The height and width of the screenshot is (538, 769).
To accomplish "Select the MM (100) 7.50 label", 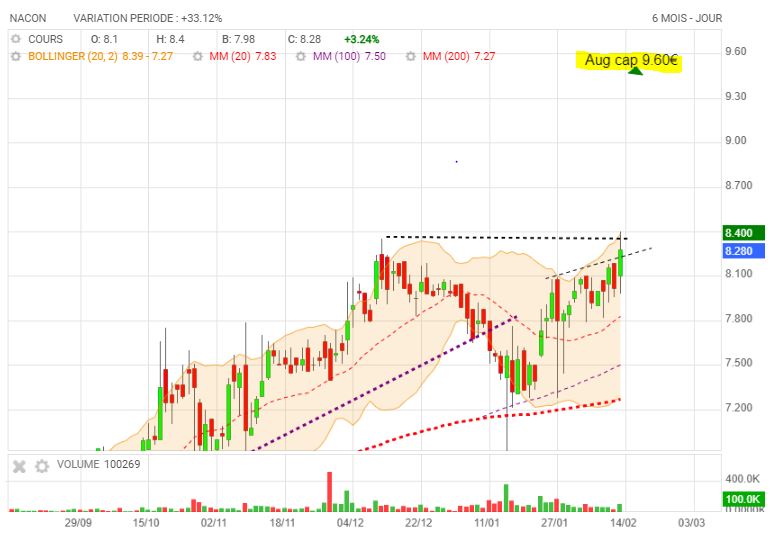I will tap(349, 56).
